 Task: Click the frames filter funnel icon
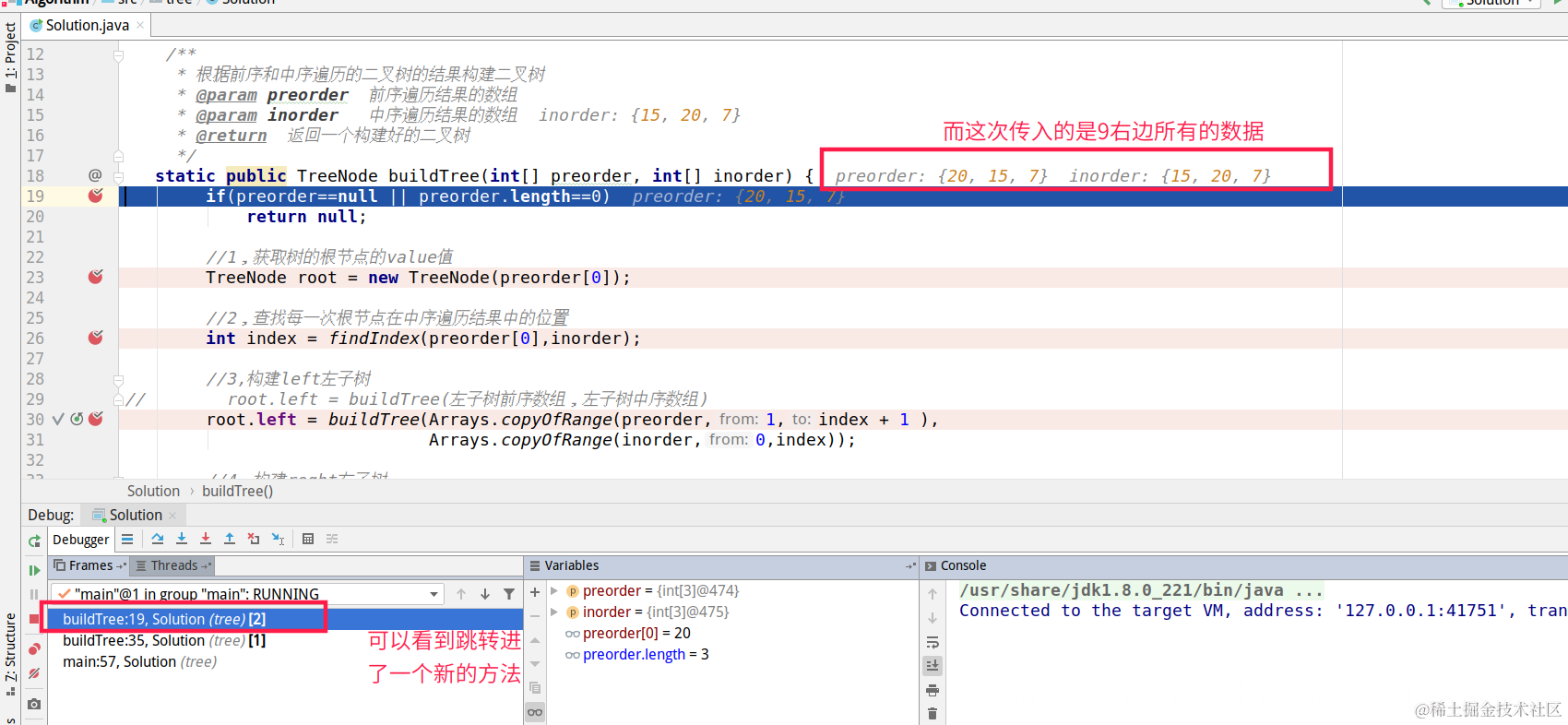click(509, 594)
